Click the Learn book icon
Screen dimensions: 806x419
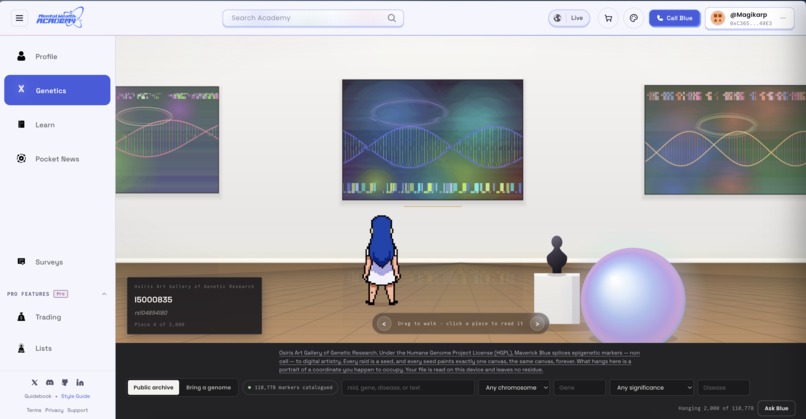click(21, 124)
